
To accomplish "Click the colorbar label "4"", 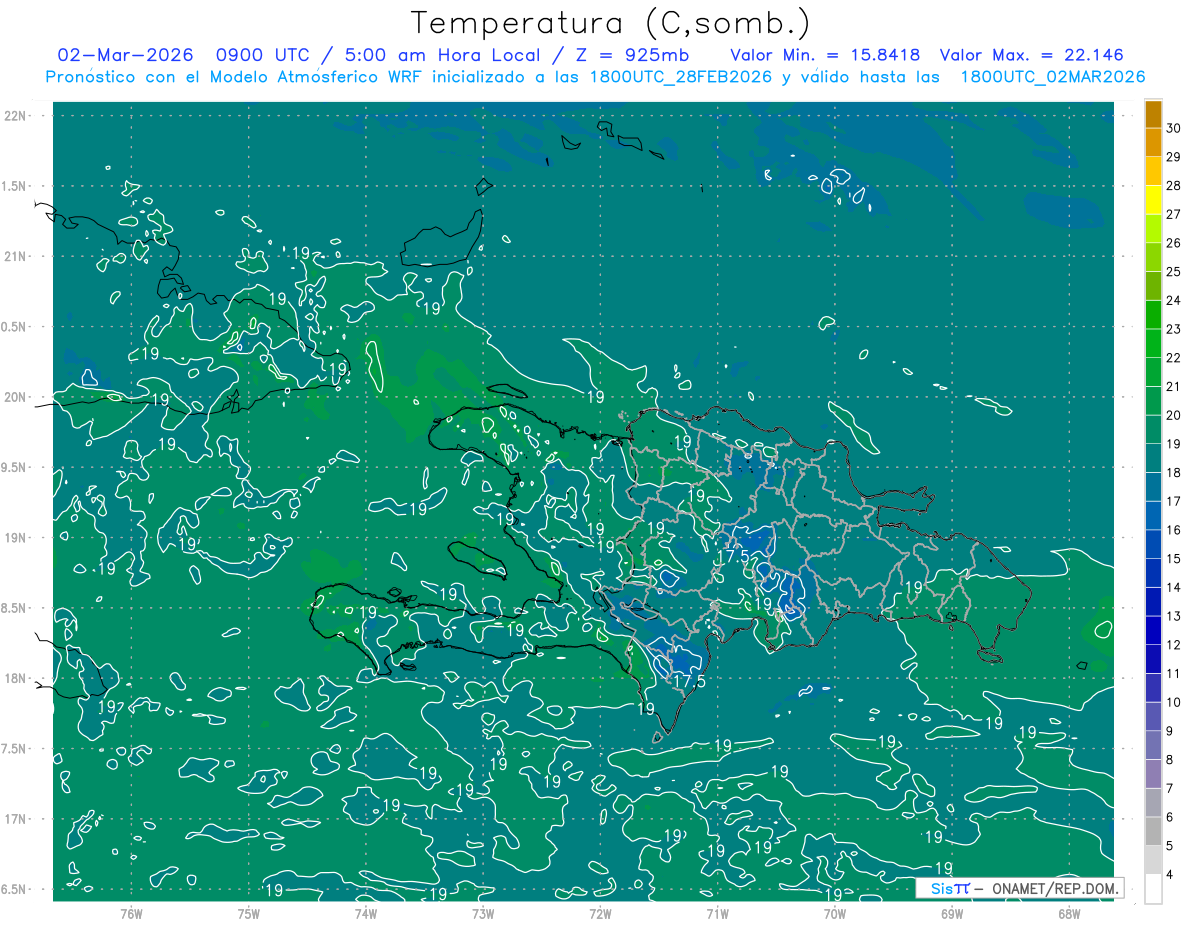I will (x=1171, y=875).
